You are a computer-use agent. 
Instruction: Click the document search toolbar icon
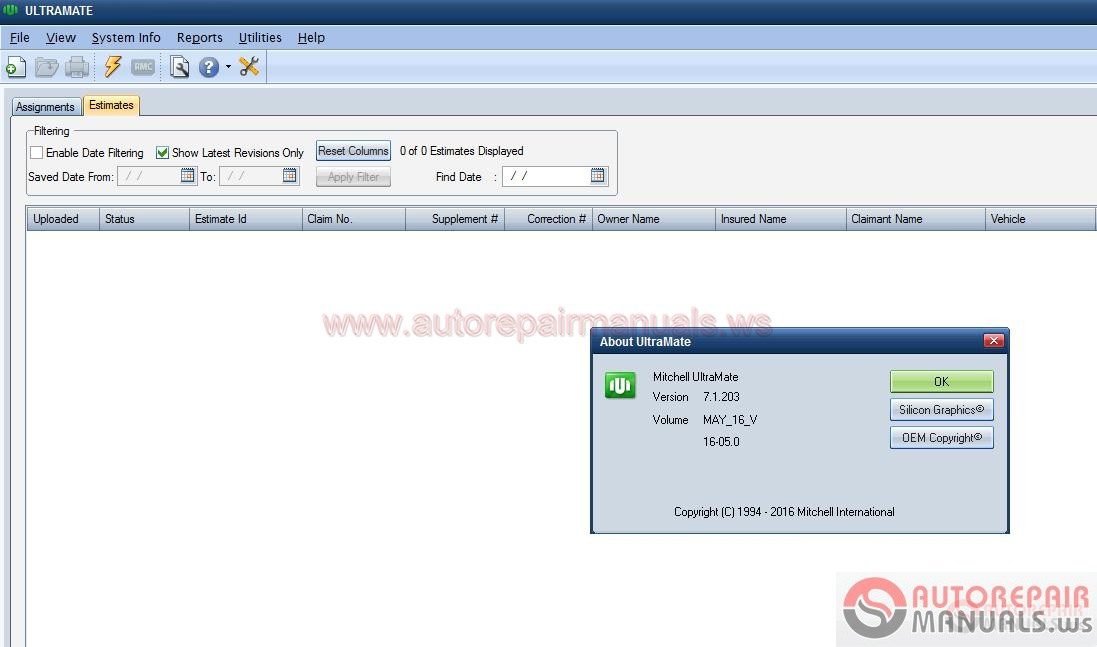click(x=180, y=67)
